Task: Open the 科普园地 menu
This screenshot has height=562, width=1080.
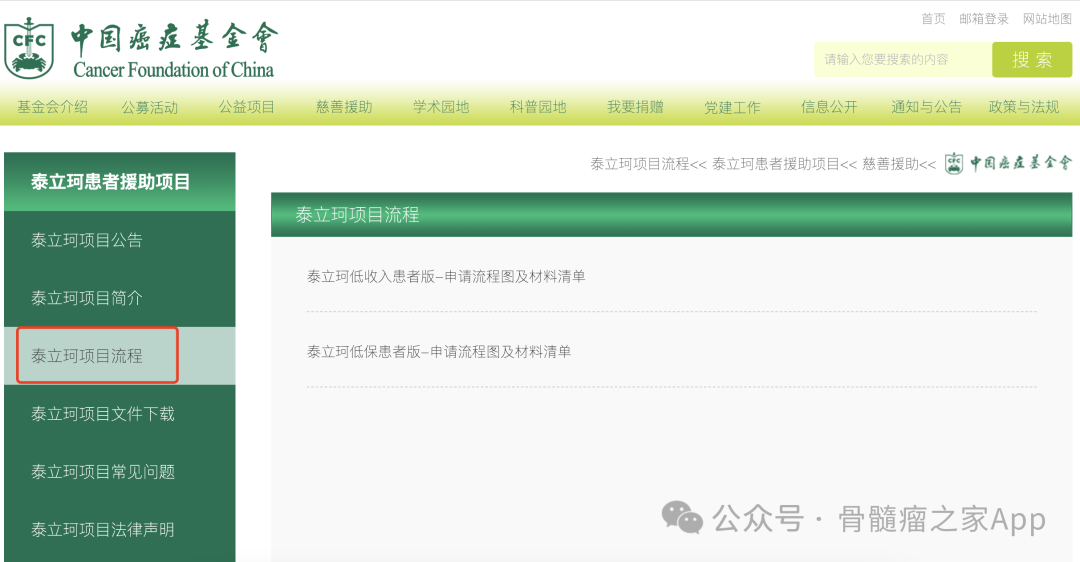Action: pyautogui.click(x=538, y=107)
